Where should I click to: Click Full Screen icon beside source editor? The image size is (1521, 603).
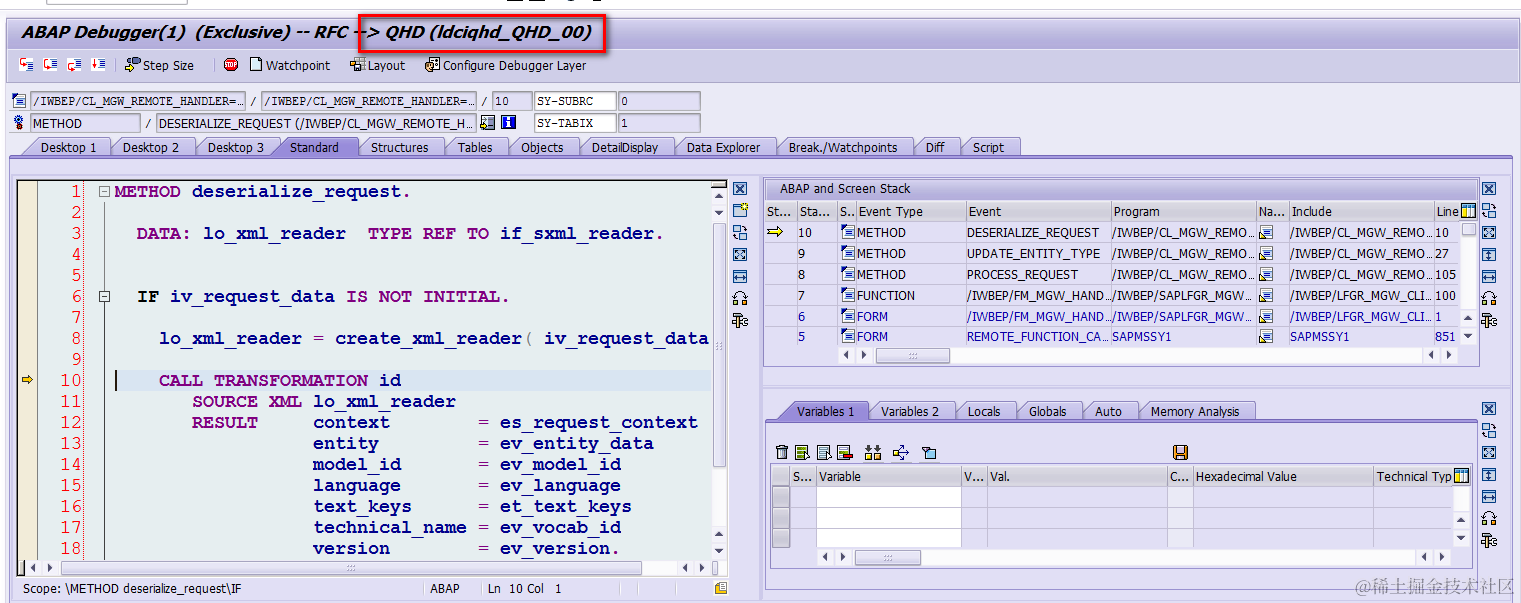coord(740,254)
